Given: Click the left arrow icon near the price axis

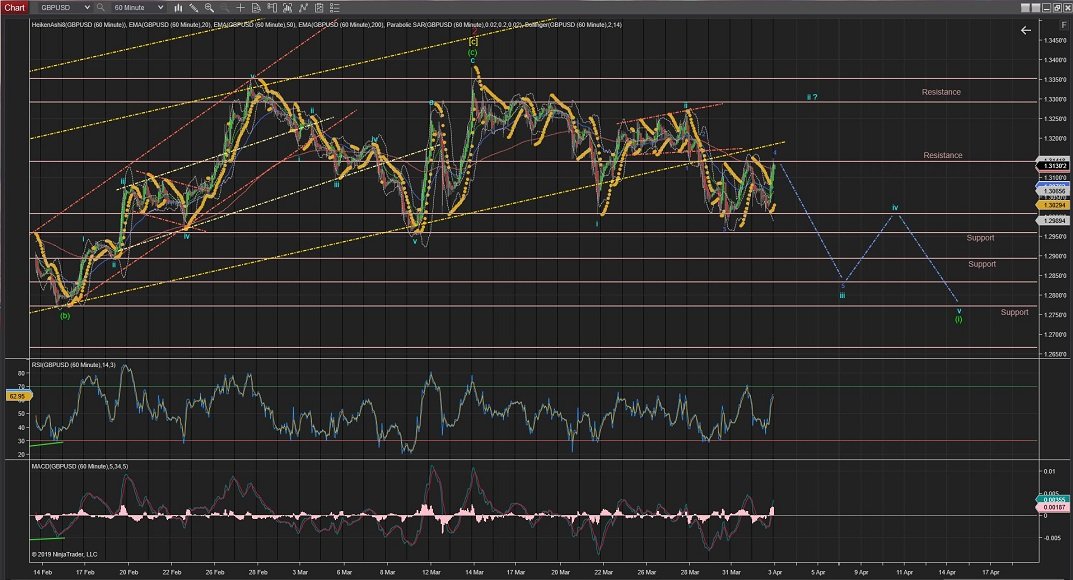Looking at the screenshot, I should 1025,30.
